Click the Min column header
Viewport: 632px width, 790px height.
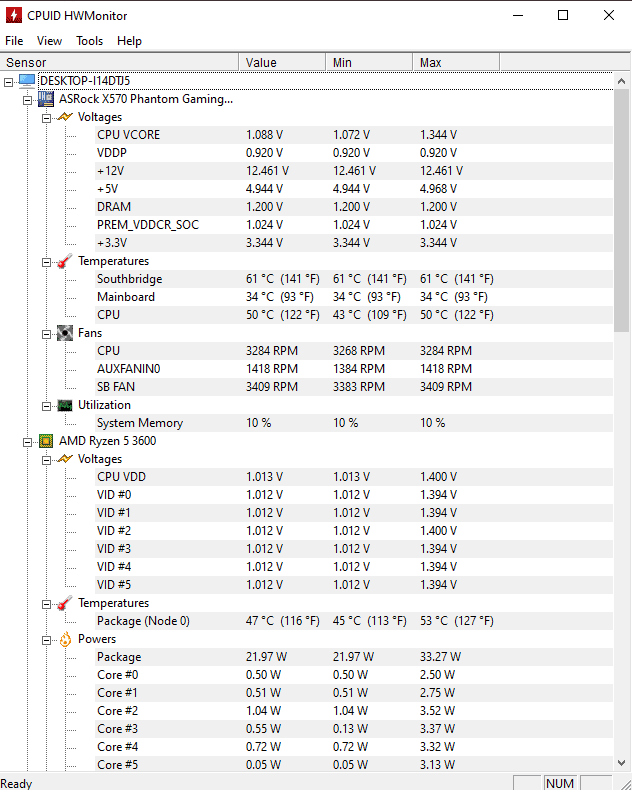coord(369,62)
